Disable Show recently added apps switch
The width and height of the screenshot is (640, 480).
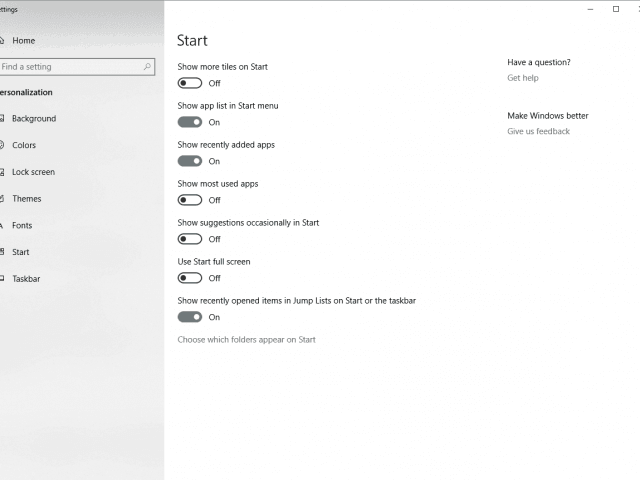tap(190, 161)
